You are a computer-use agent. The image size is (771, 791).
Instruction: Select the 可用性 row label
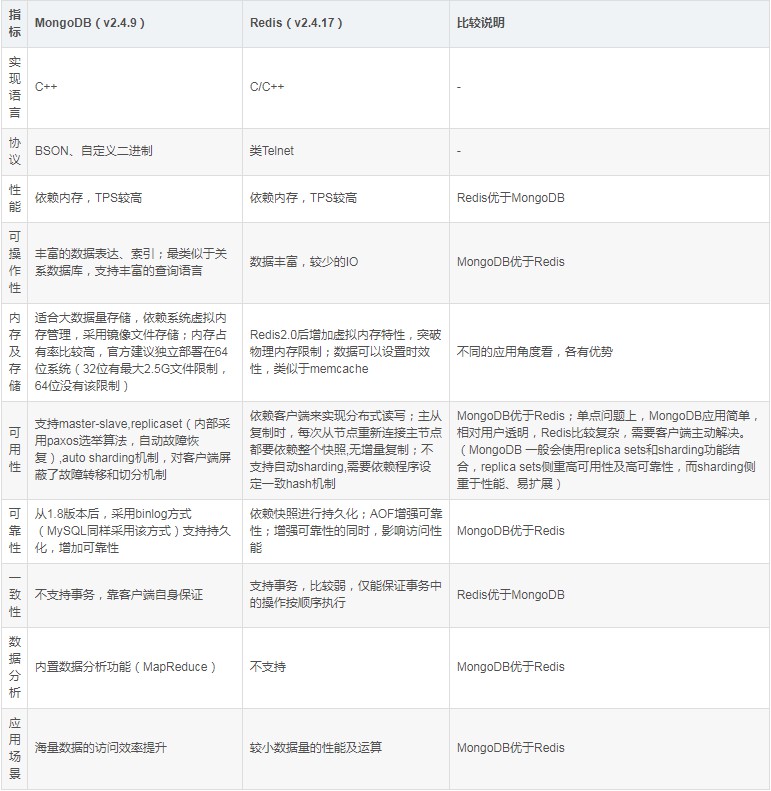point(15,450)
